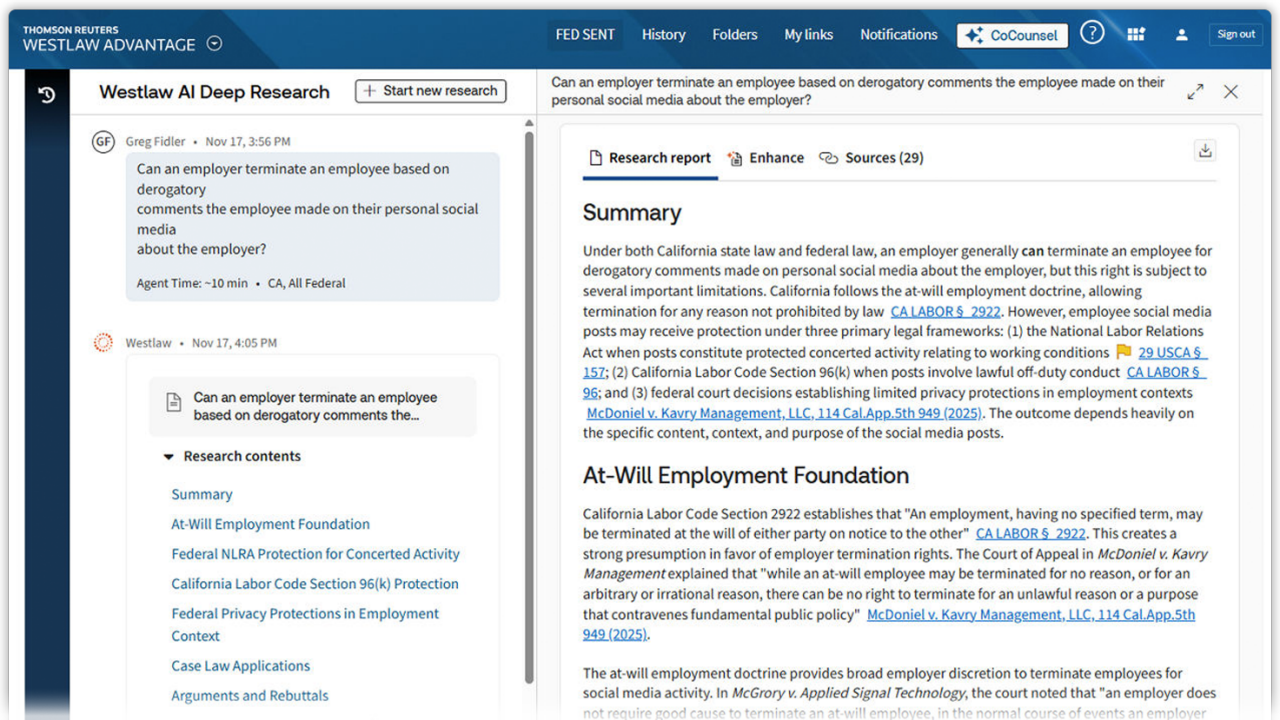
Task: Click the flag icon beside 29 USCA § 157
Action: pyautogui.click(x=1122, y=352)
